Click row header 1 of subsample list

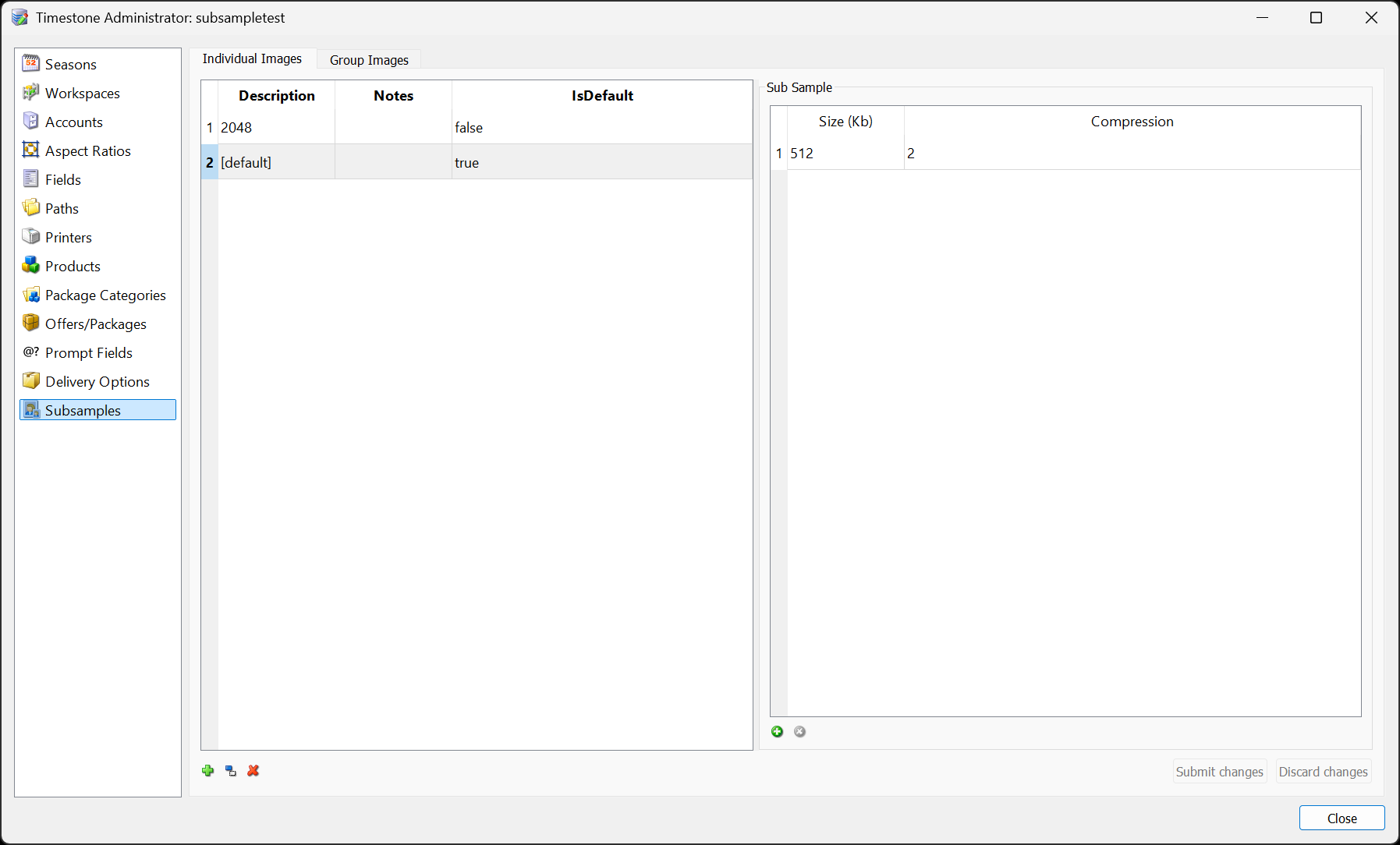point(210,128)
